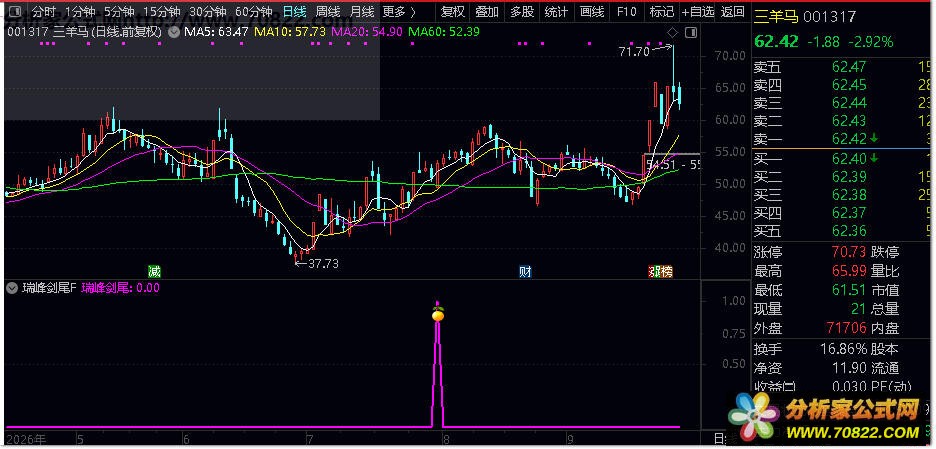Image resolution: width=936 pixels, height=449 pixels.
Task: Add stock via +自选 button
Action: click(x=698, y=11)
